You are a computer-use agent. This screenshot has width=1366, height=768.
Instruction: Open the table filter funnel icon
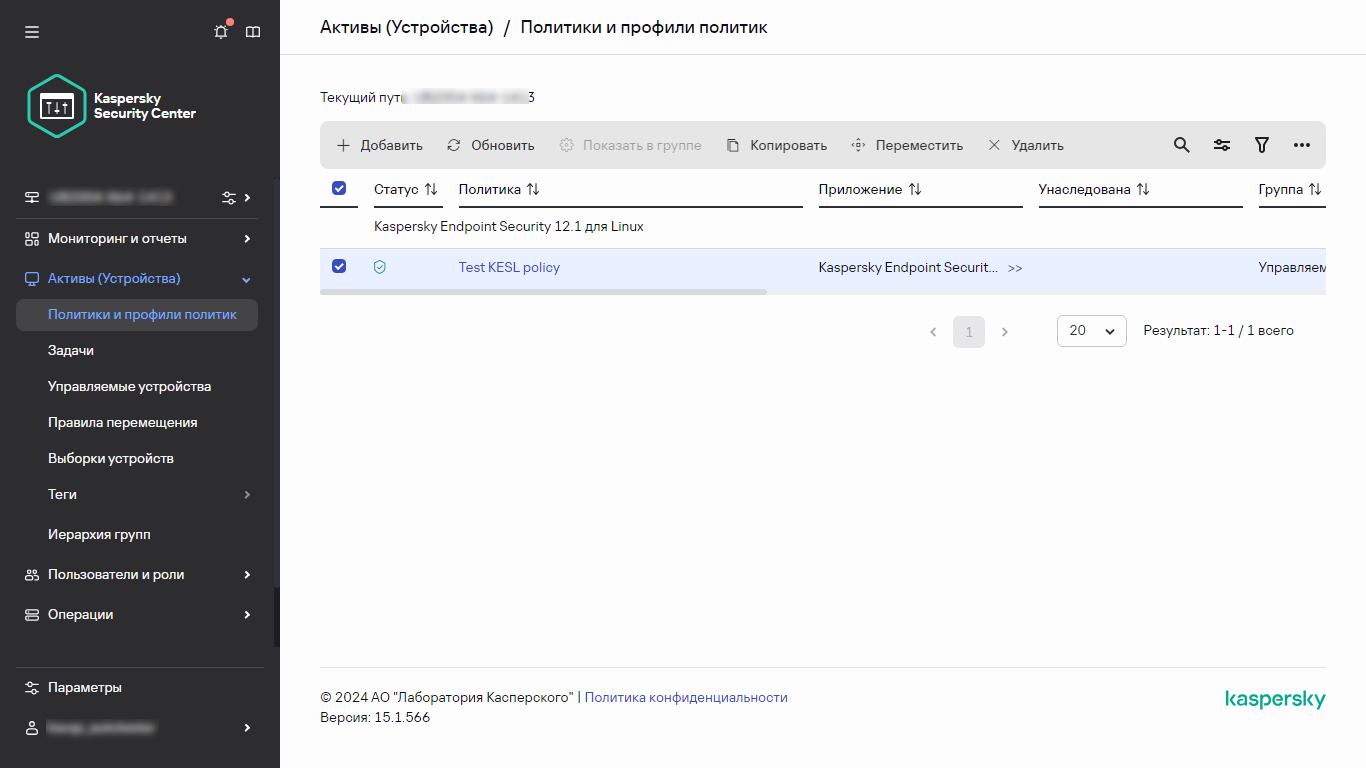coord(1262,145)
